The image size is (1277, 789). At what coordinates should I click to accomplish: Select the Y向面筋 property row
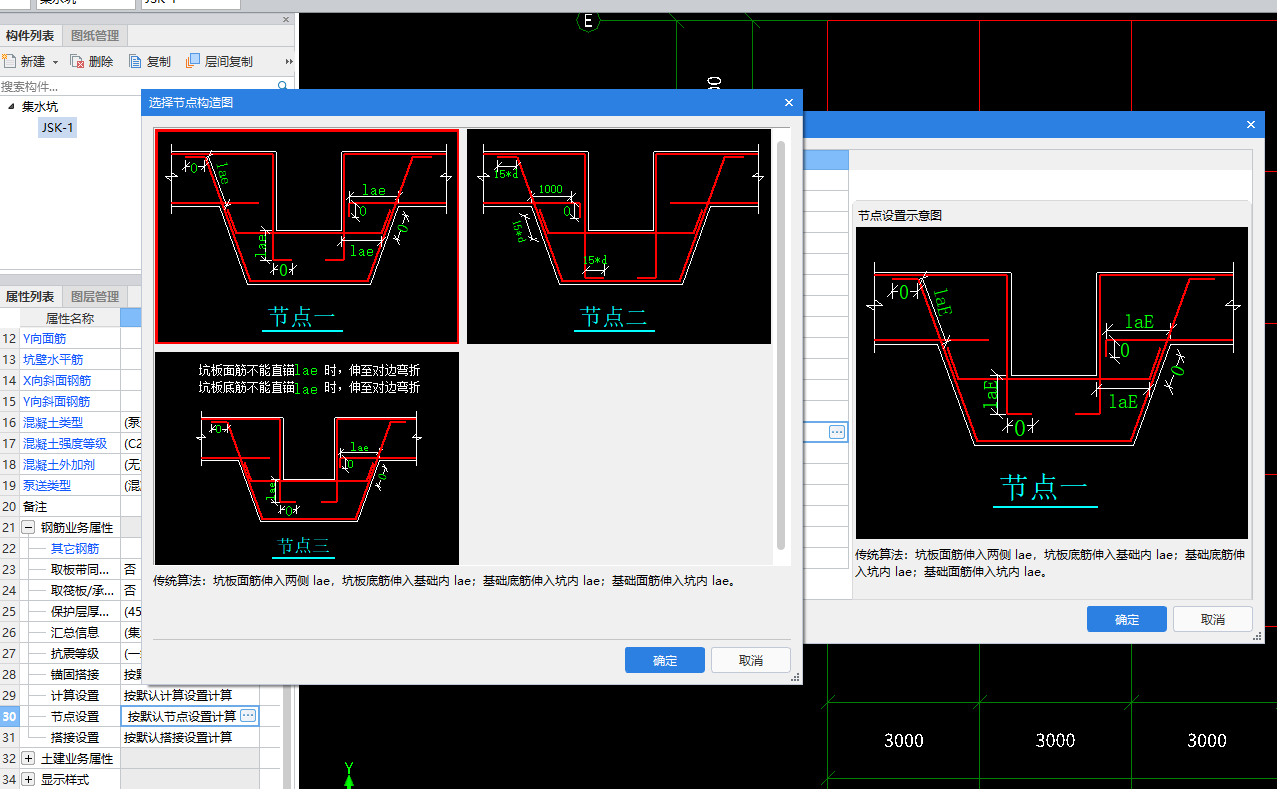[x=71, y=338]
